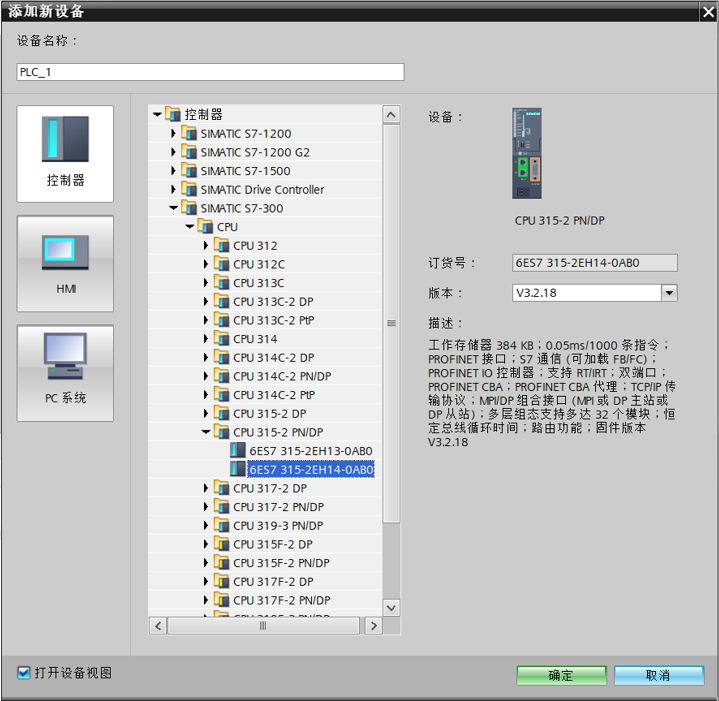The height and width of the screenshot is (701, 719).
Task: Click the CPU 312C folder icon
Action: [x=221, y=264]
